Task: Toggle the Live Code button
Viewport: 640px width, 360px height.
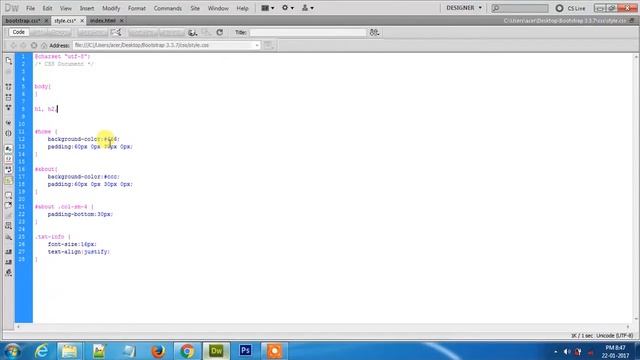Action: 93,32
